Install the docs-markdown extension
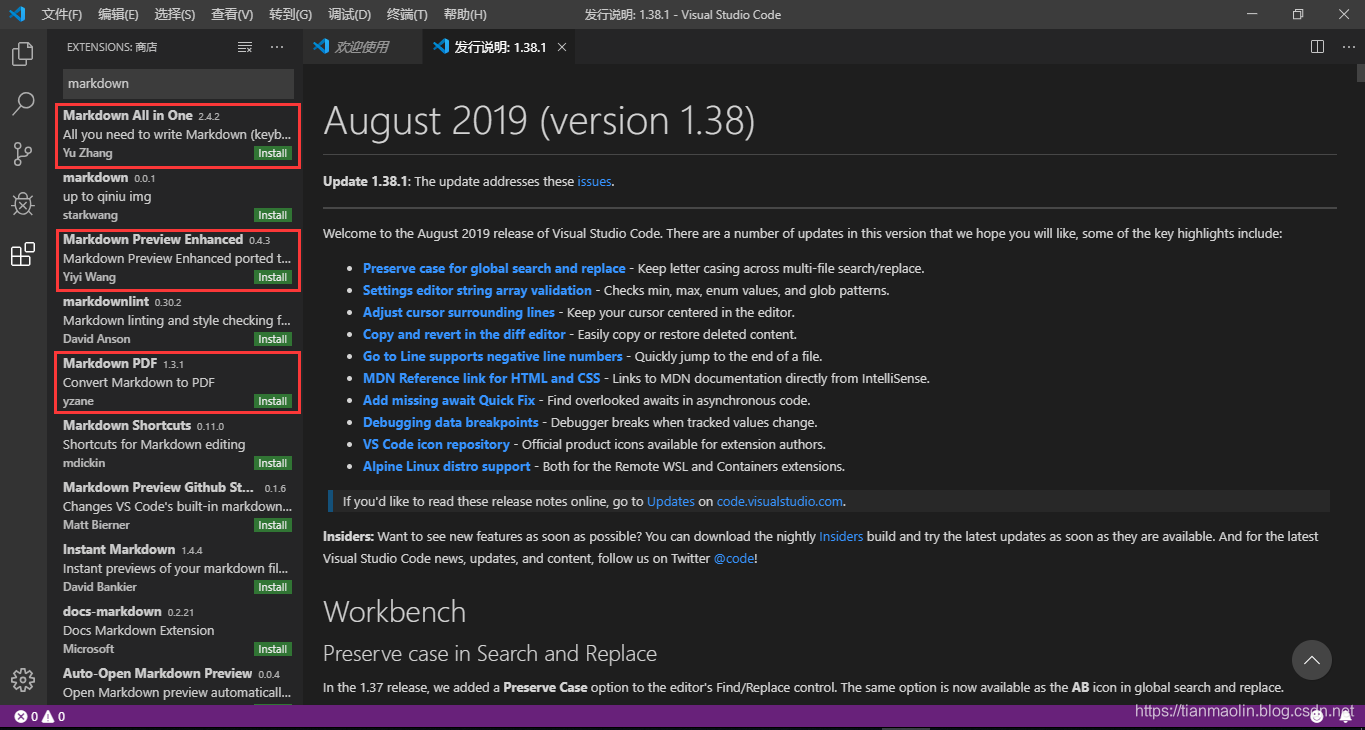1365x730 pixels. pyautogui.click(x=272, y=649)
